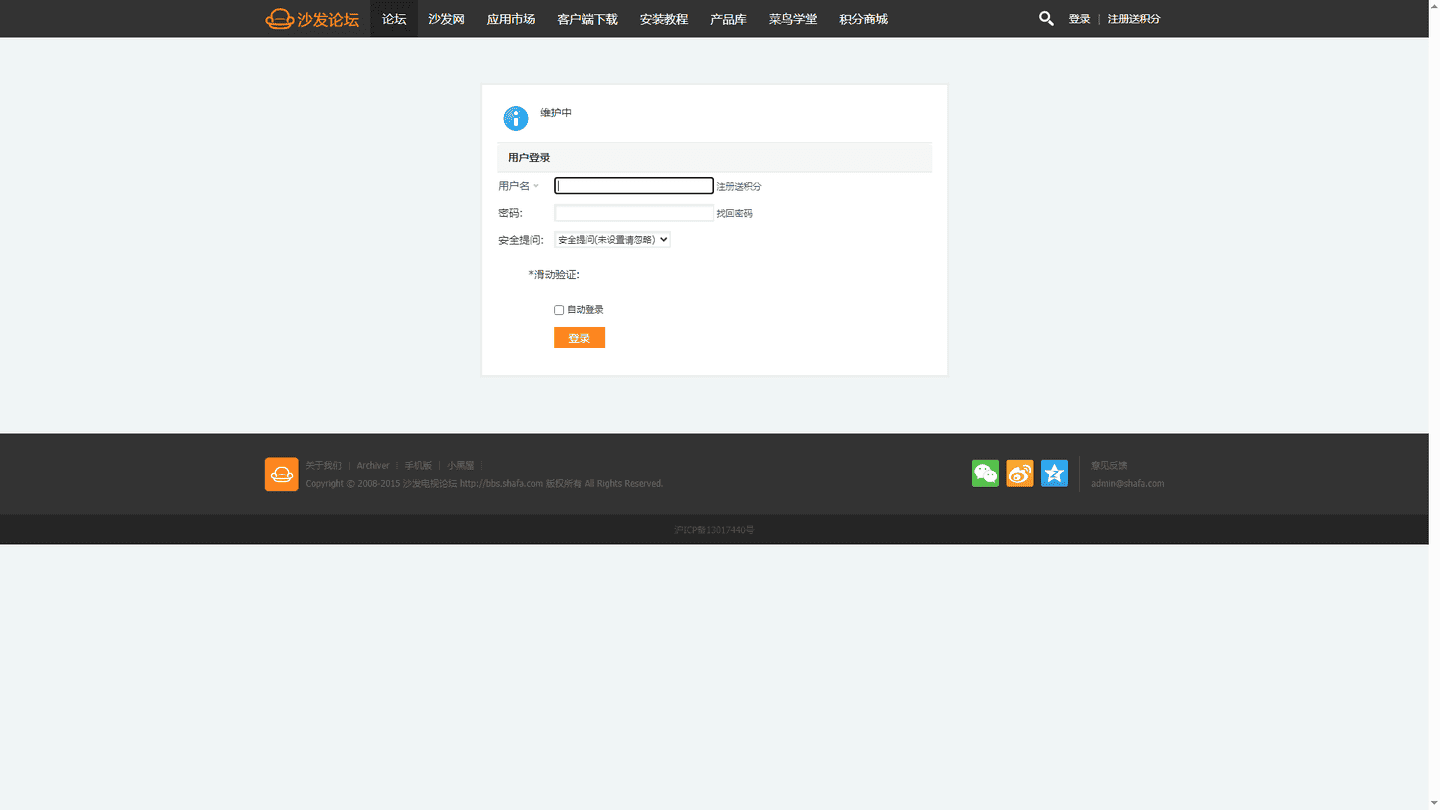Open the blue Qzone star icon
This screenshot has height=810, width=1440.
1054,473
